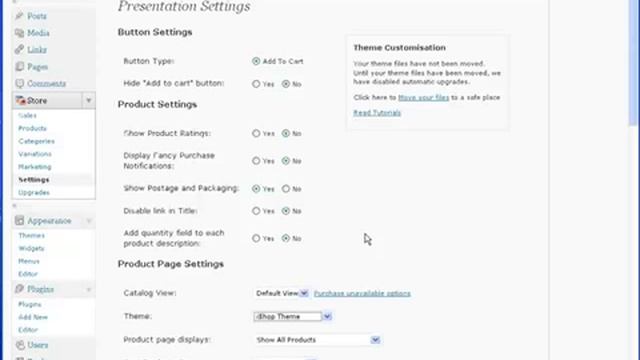Open Categories under Store
Viewport: 640px width, 360px height.
coord(36,141)
